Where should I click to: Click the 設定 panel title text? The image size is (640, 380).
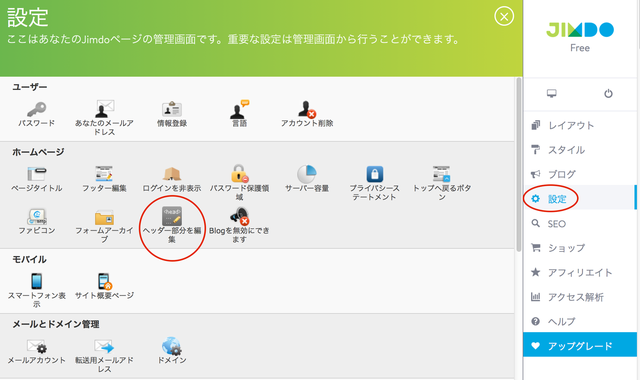coord(28,17)
